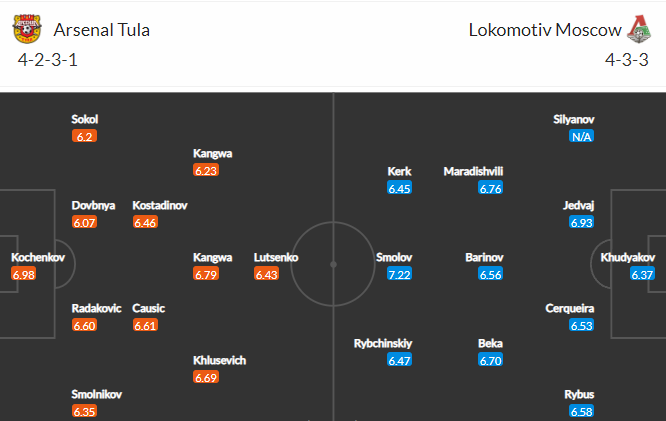Select Smolnikov's 6.35 rating
Viewport: 666px width, 421px height.
tap(85, 411)
